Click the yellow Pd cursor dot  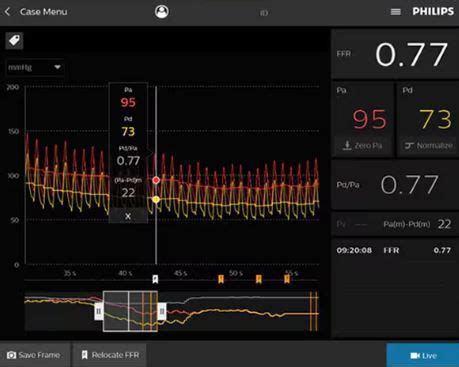coord(156,200)
